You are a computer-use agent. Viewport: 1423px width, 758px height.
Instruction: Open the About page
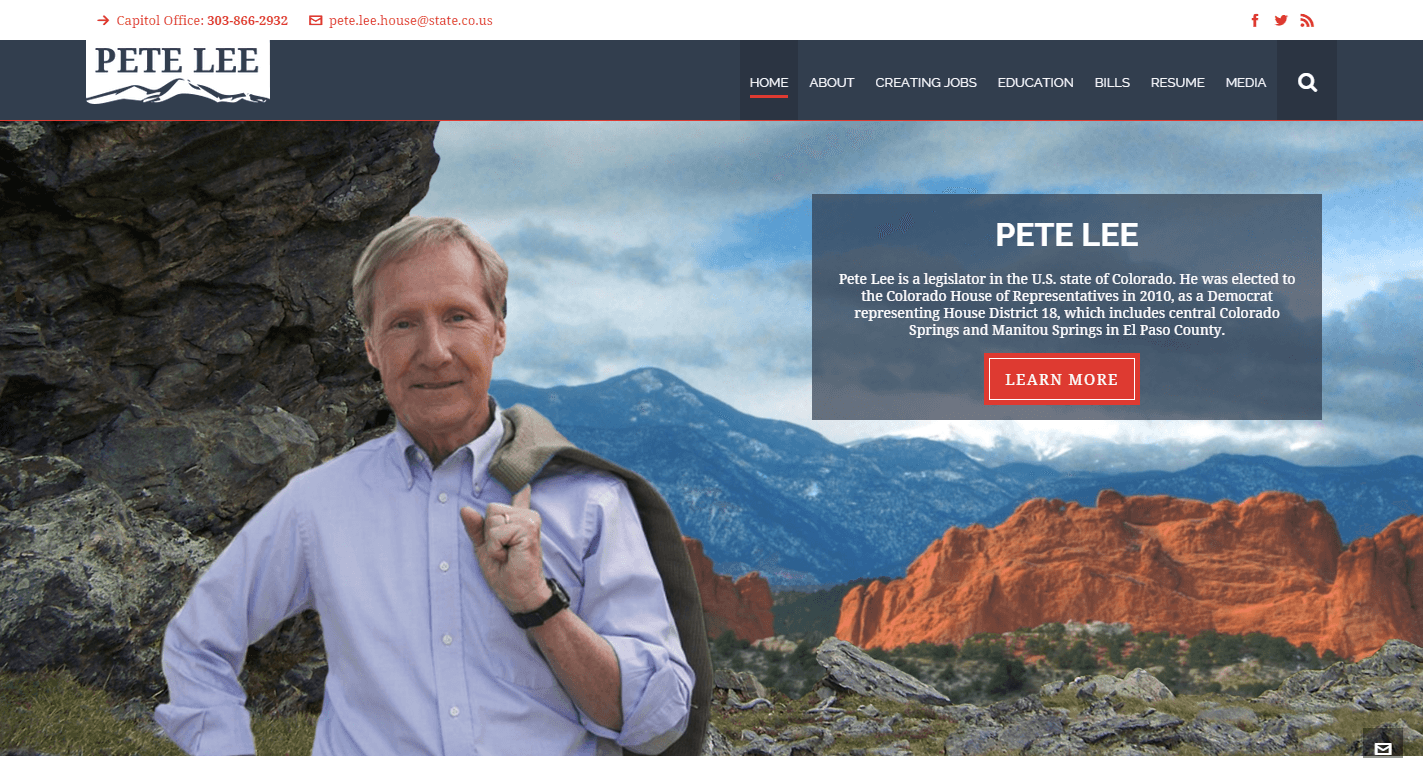coord(832,82)
